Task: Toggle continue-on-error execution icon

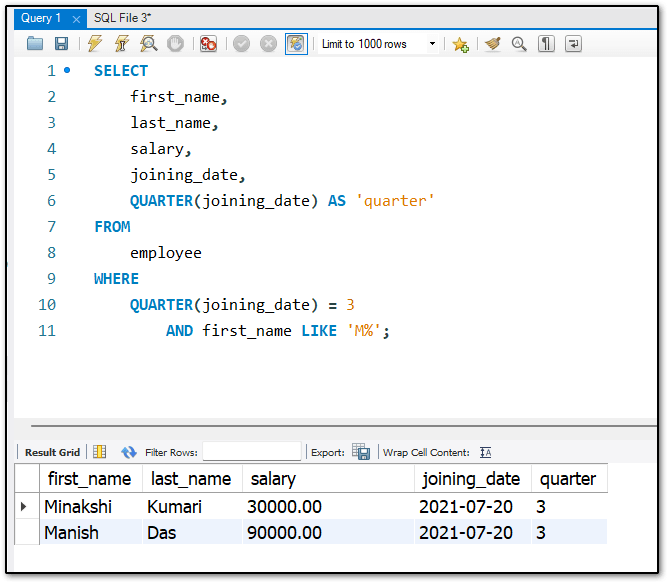Action: coord(208,43)
